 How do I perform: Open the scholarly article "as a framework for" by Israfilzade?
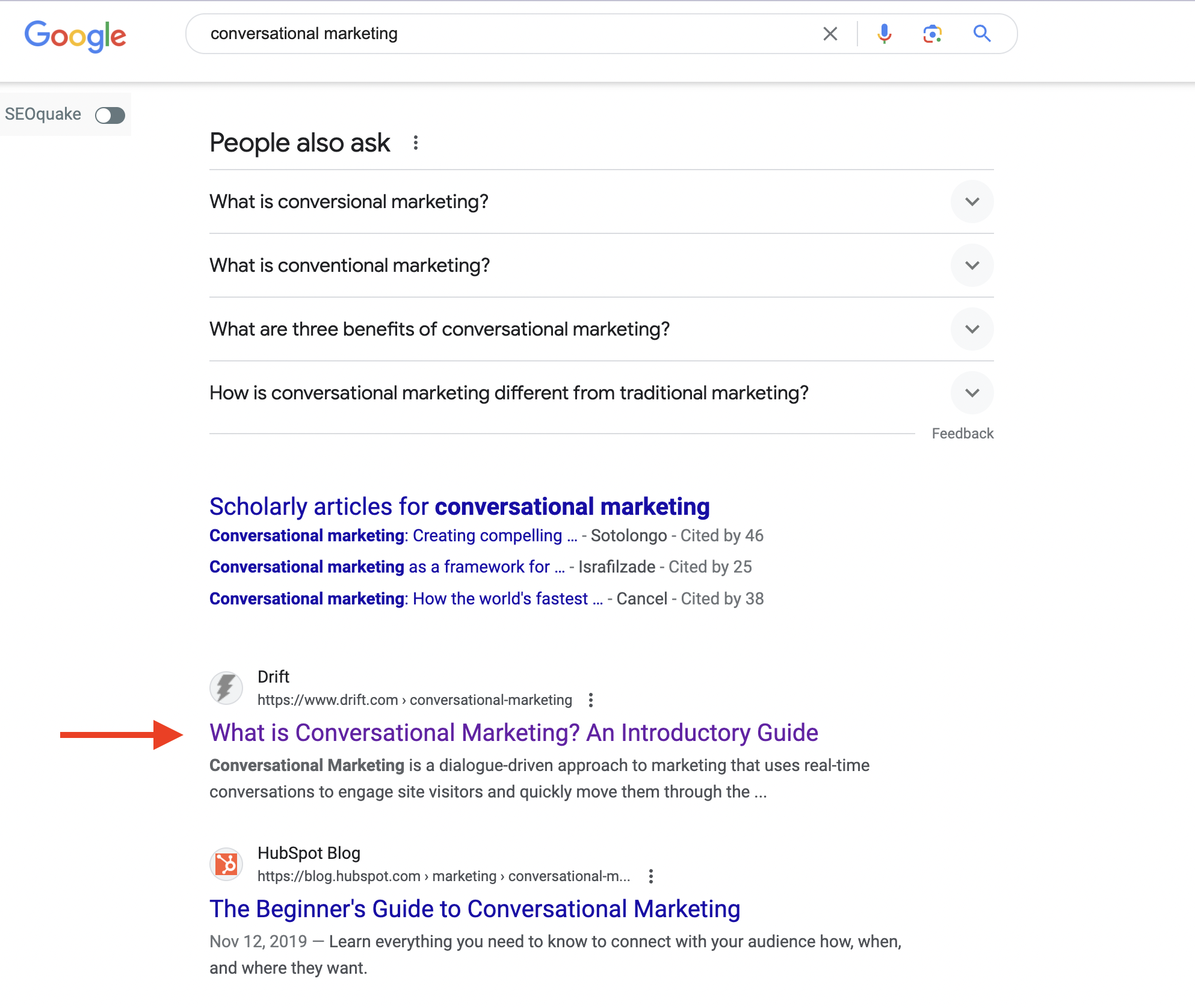[x=387, y=567]
